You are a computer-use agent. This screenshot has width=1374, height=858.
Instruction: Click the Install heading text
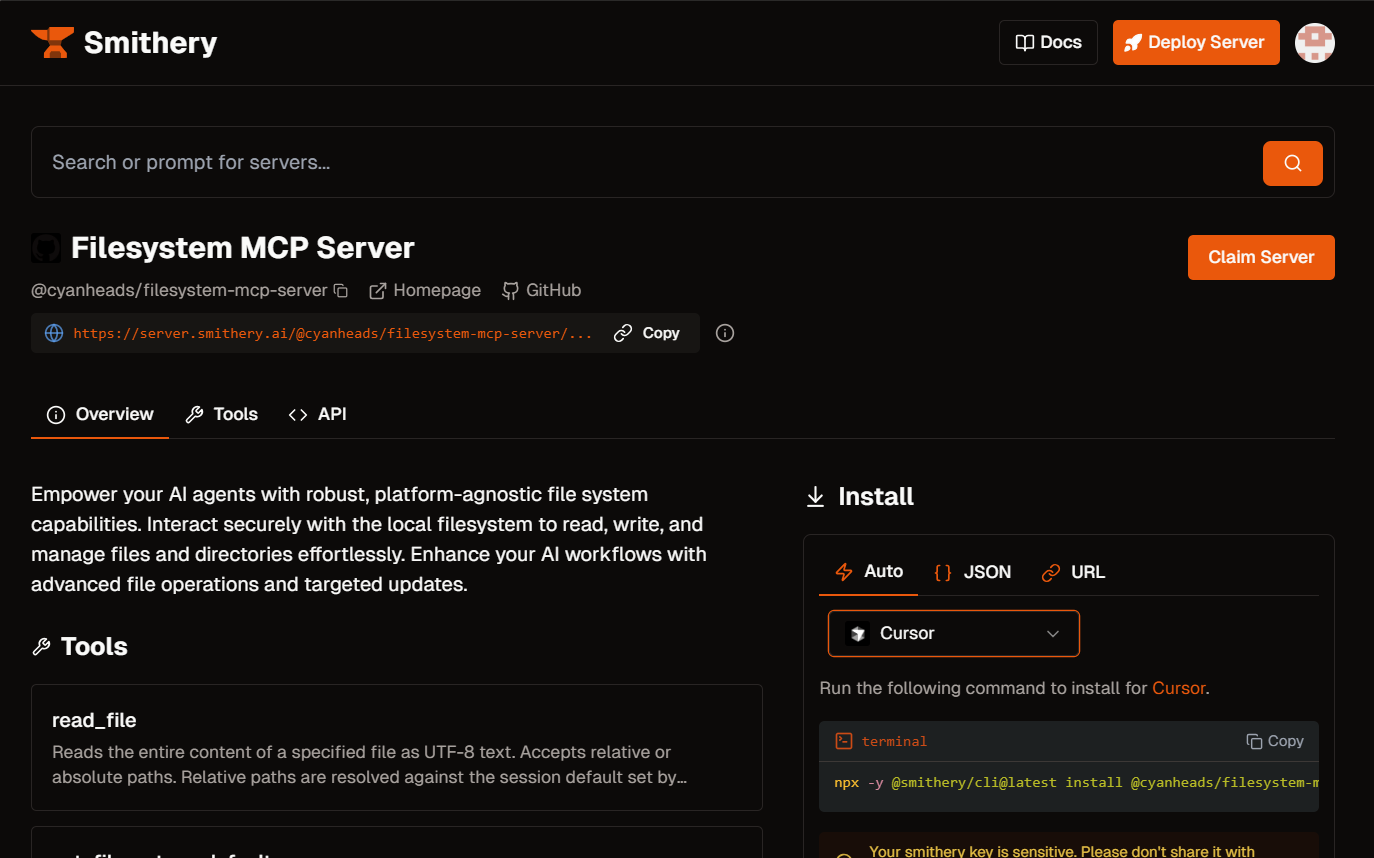[x=876, y=497]
